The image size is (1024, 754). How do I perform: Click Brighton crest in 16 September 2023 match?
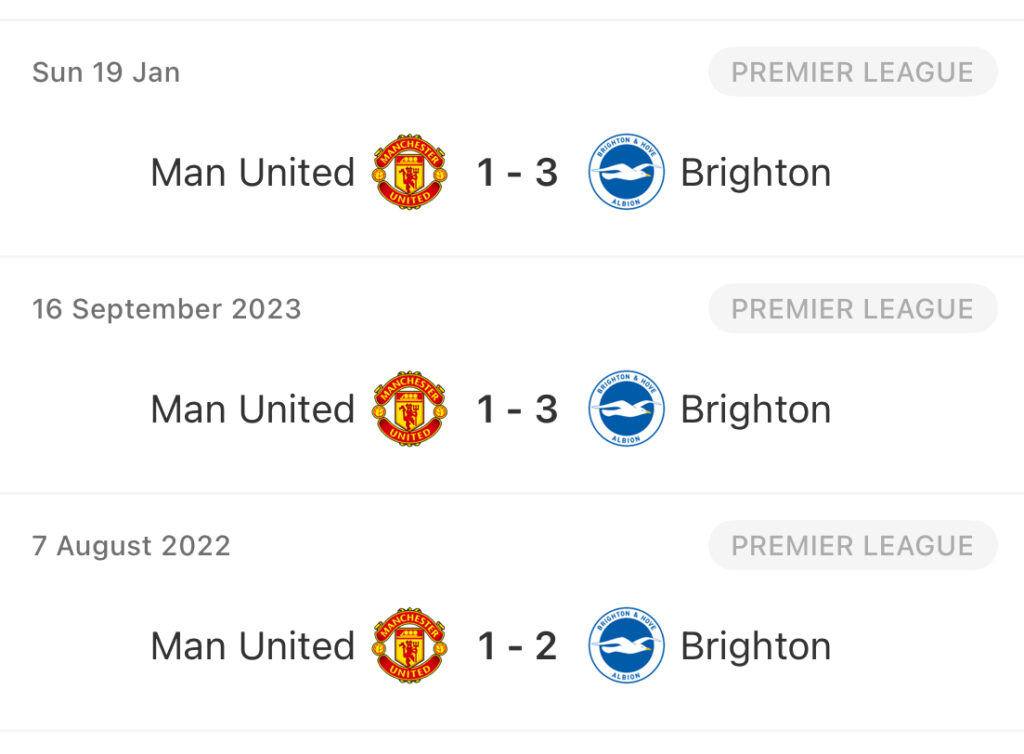[626, 409]
